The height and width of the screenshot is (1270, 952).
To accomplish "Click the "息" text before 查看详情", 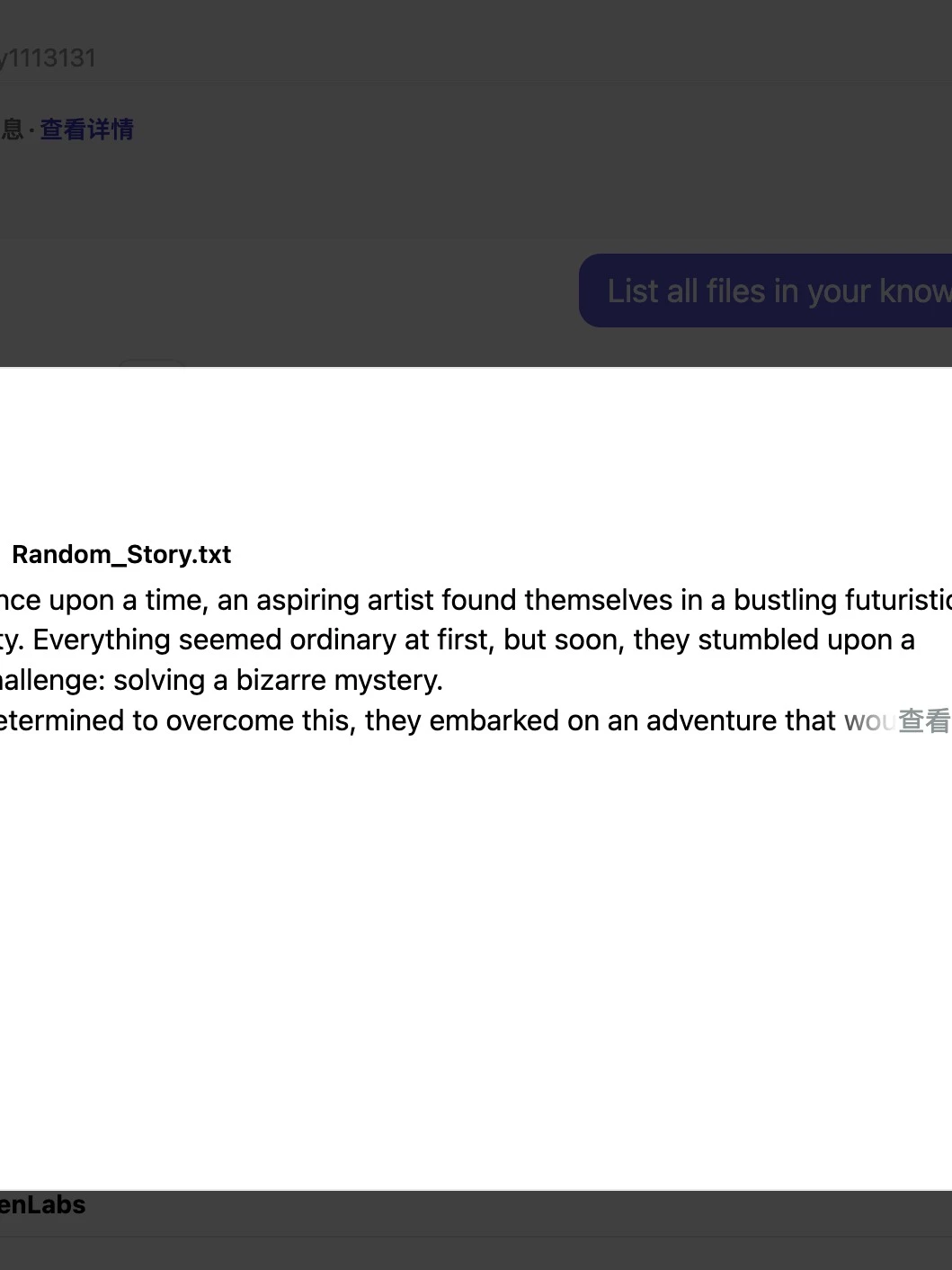I will point(12,130).
